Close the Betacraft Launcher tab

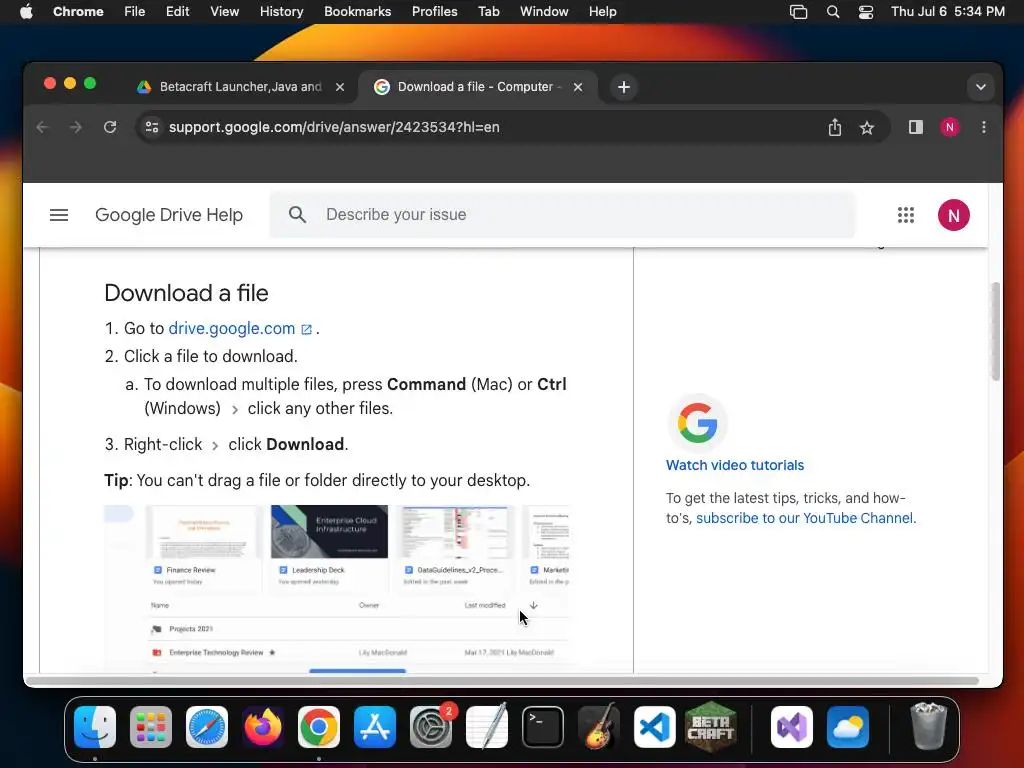[x=340, y=87]
